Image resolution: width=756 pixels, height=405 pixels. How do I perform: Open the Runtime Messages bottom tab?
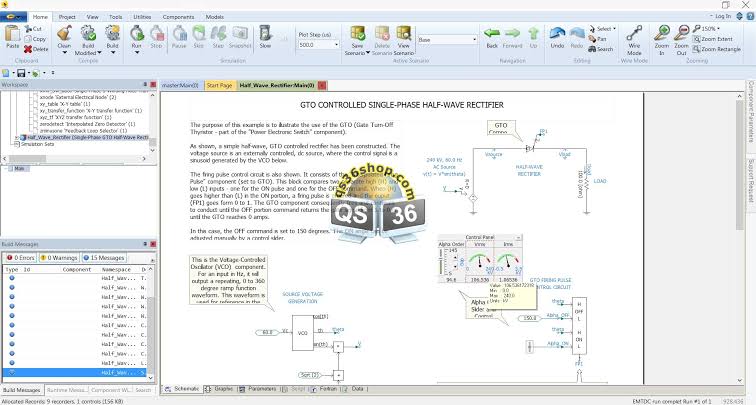67,390
